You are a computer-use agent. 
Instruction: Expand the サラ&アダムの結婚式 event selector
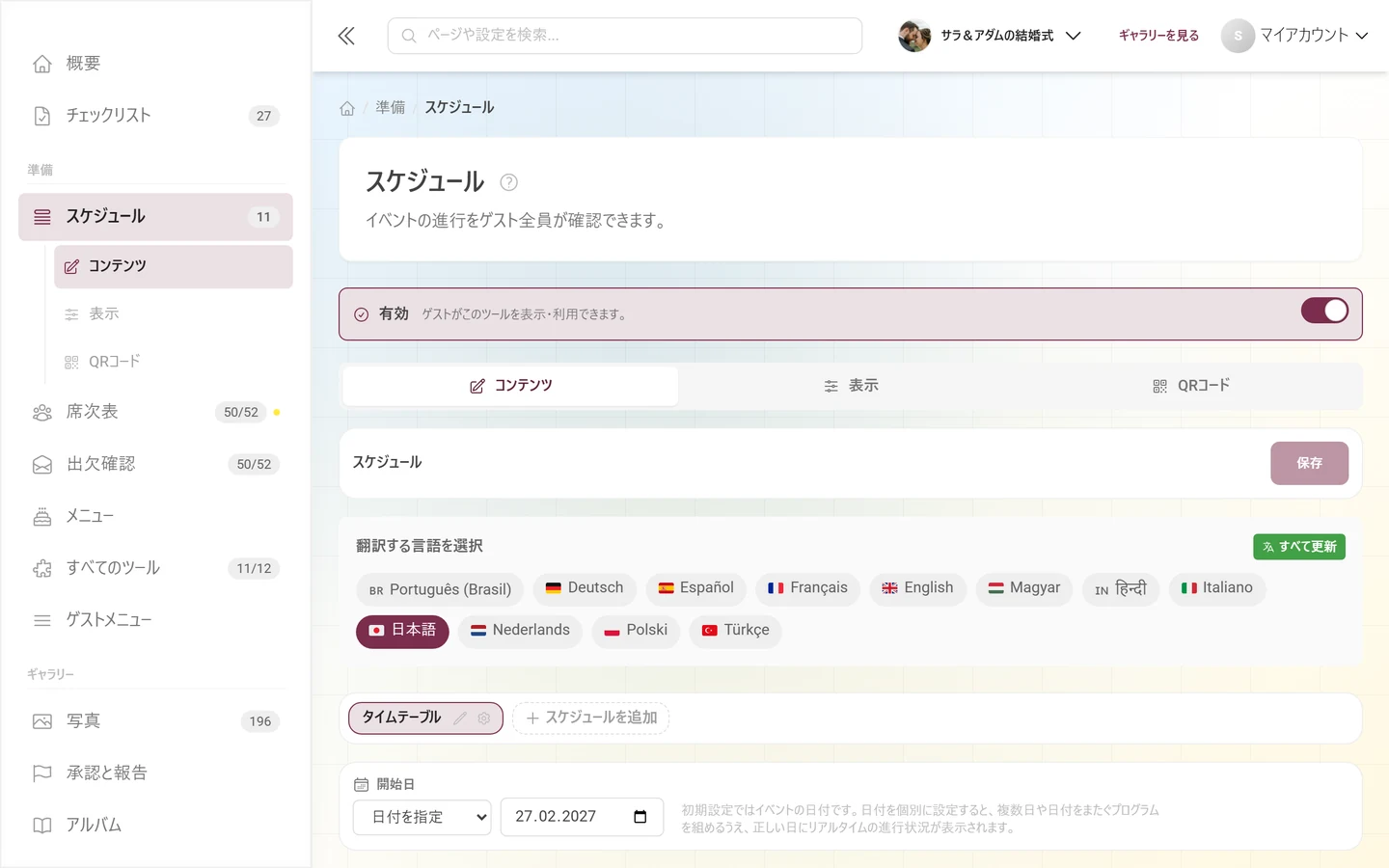point(990,36)
